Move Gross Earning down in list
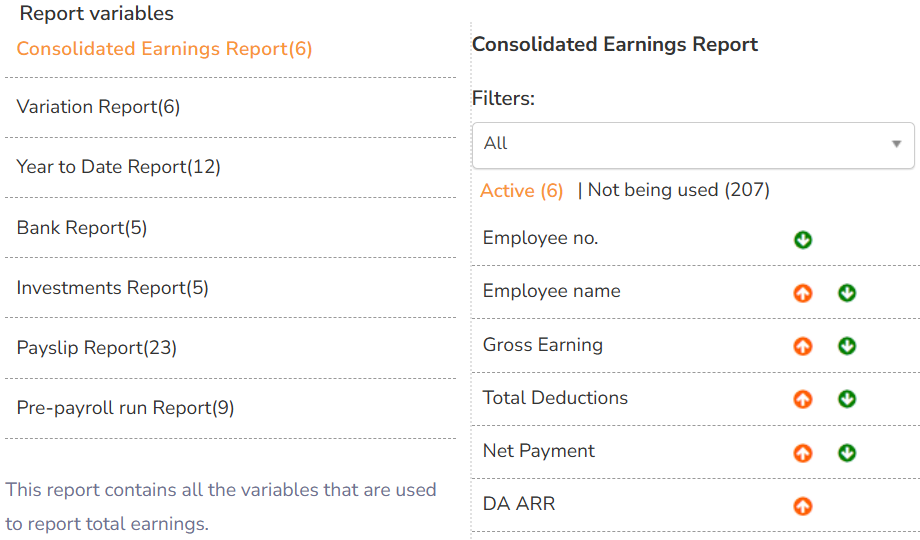The width and height of the screenshot is (920, 540). tap(847, 346)
